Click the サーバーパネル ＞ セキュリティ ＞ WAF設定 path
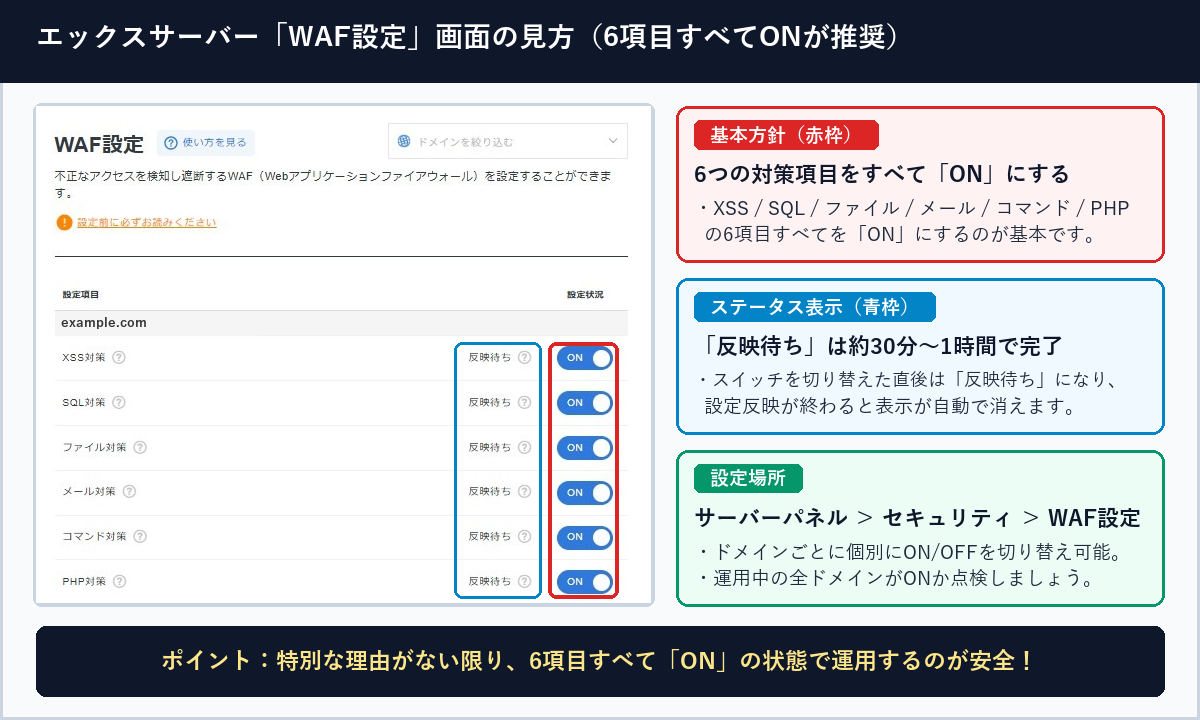 pyautogui.click(x=917, y=518)
